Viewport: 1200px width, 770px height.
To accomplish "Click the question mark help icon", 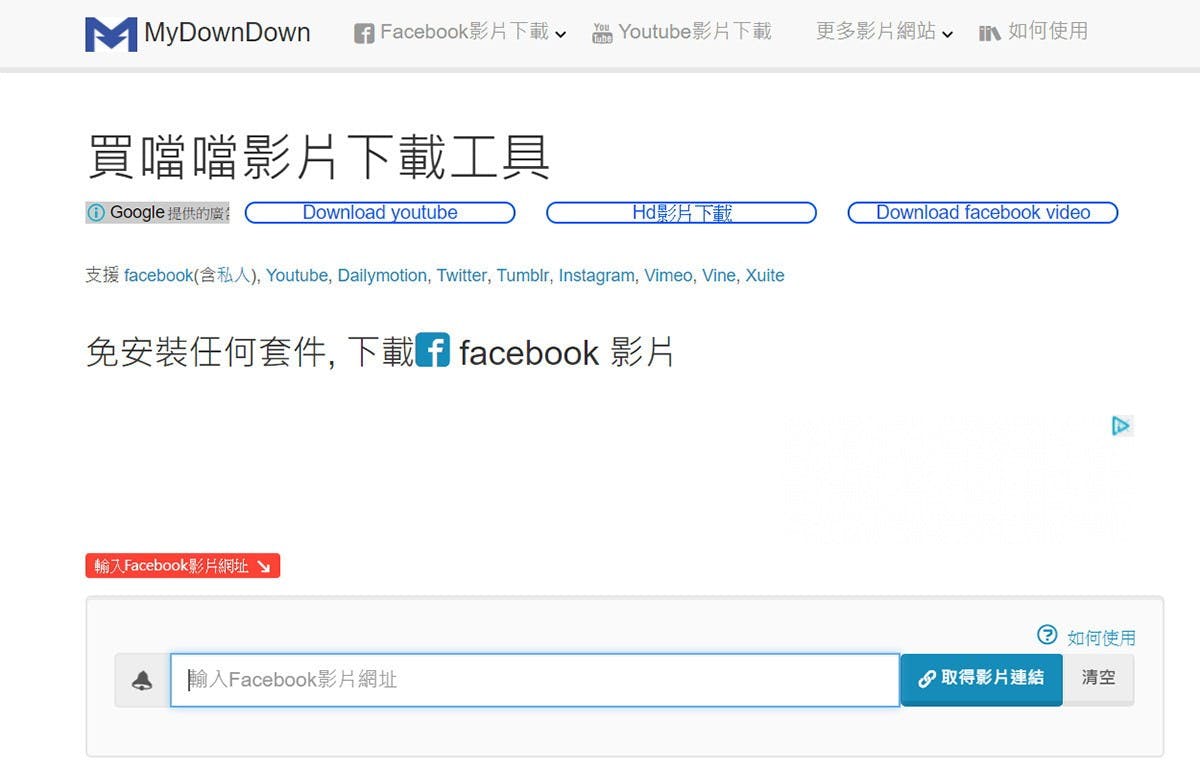I will 1047,635.
